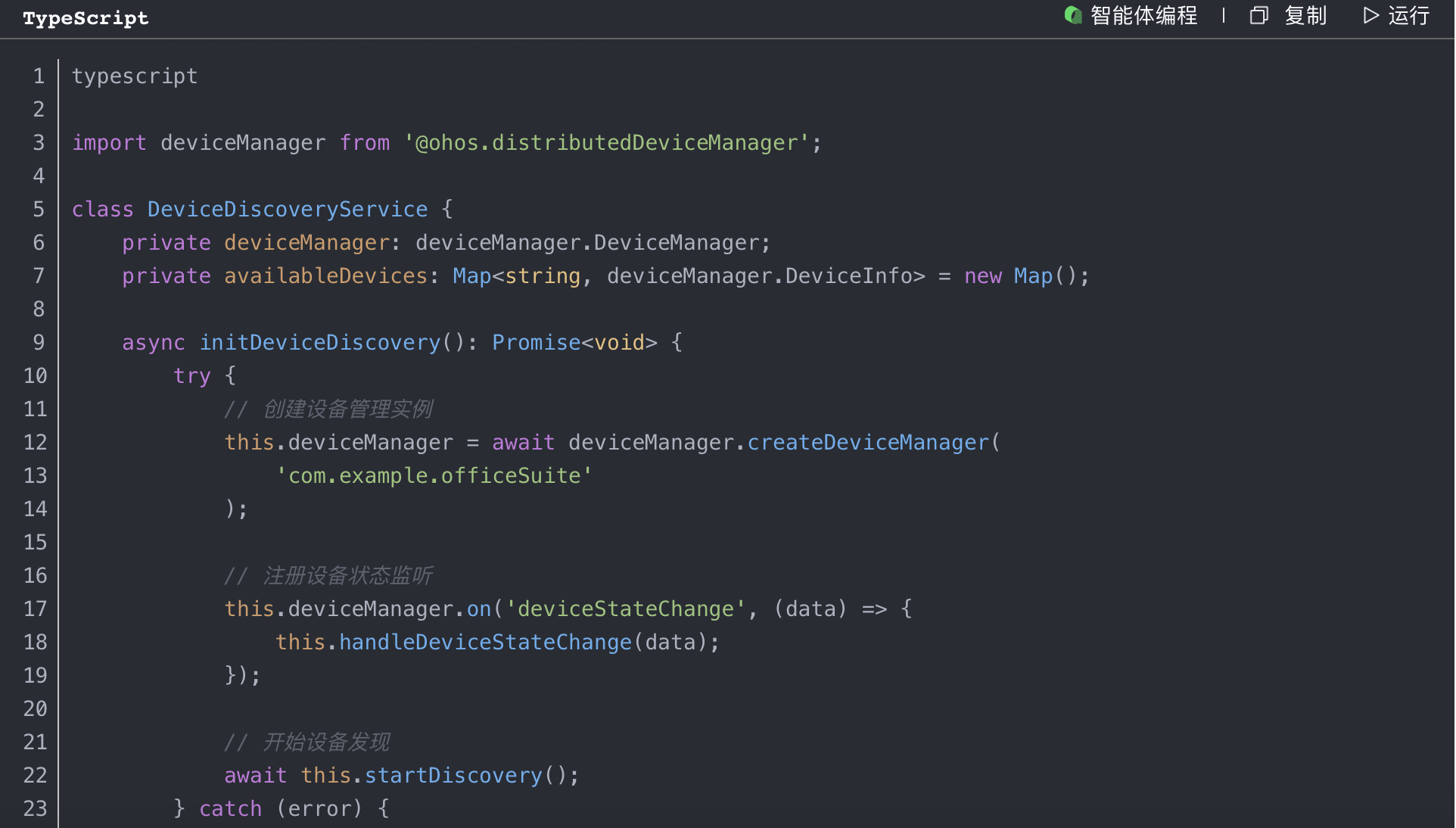Click the availableDevices property name
This screenshot has height=828, width=1456.
[x=325, y=276]
